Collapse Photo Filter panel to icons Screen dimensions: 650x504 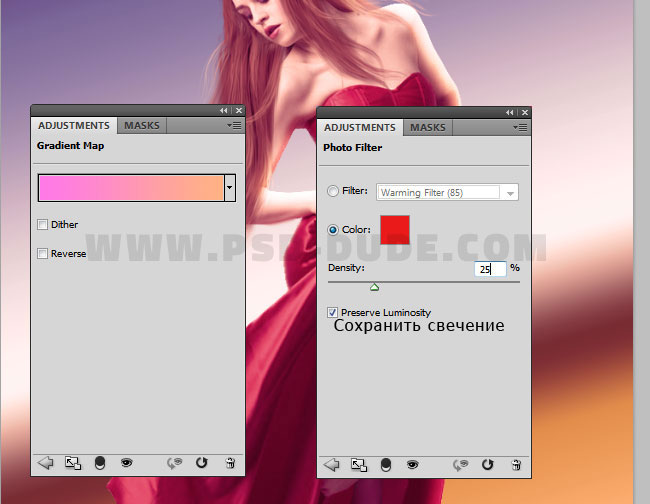point(510,112)
